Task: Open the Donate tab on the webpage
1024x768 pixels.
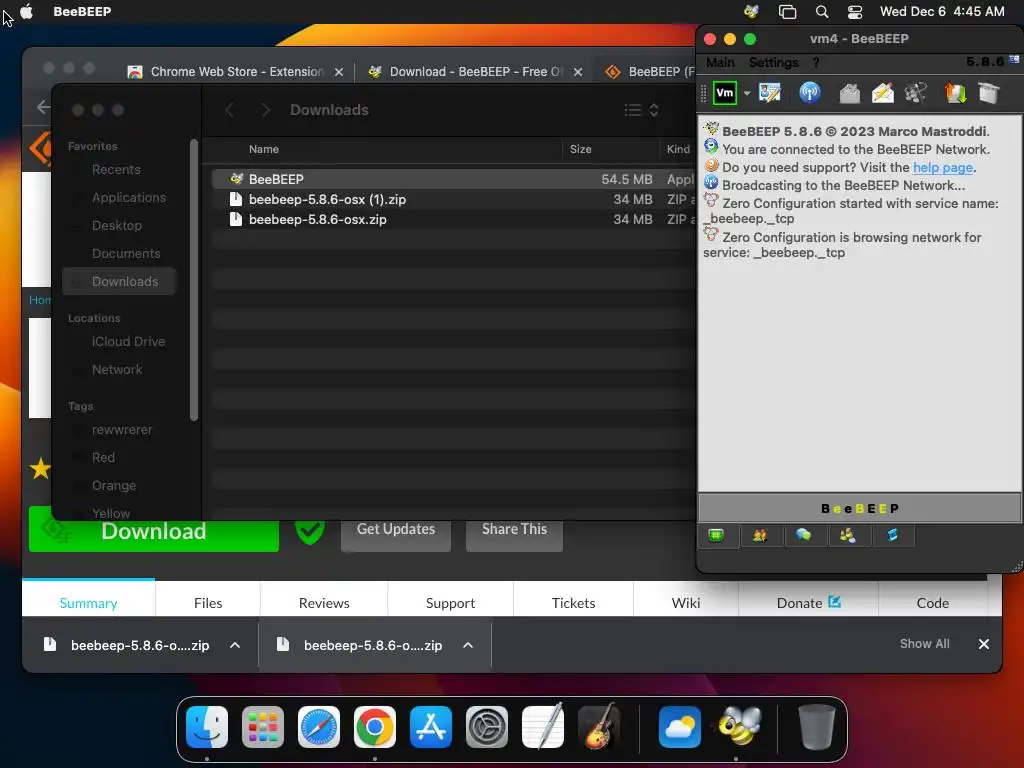Action: tap(808, 603)
